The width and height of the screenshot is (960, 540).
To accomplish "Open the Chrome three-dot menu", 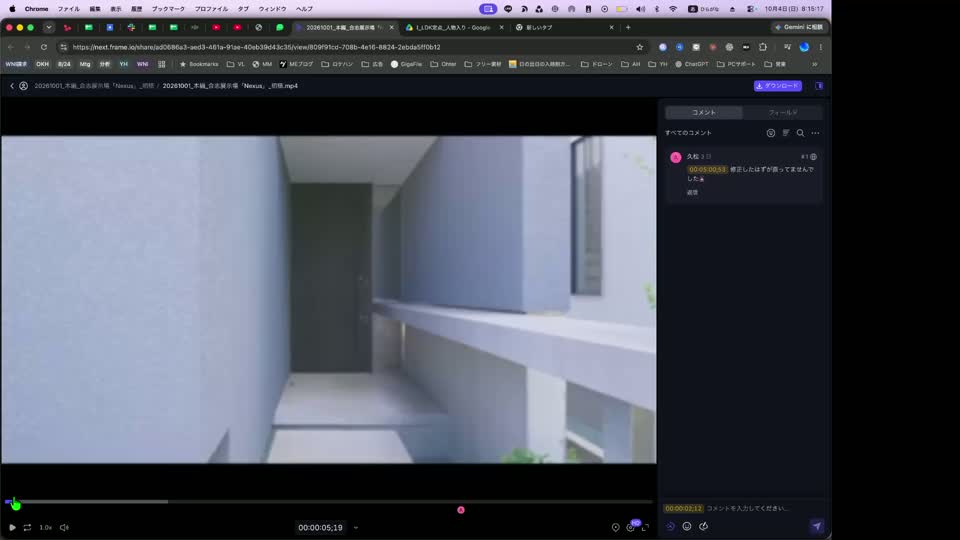I will (821, 47).
